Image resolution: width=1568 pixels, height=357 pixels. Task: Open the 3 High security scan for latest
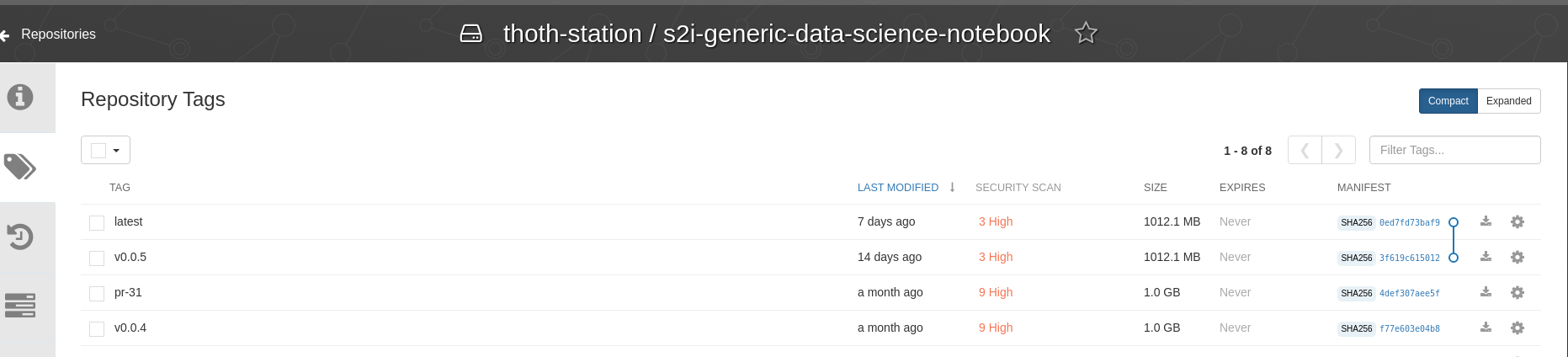[x=995, y=221]
